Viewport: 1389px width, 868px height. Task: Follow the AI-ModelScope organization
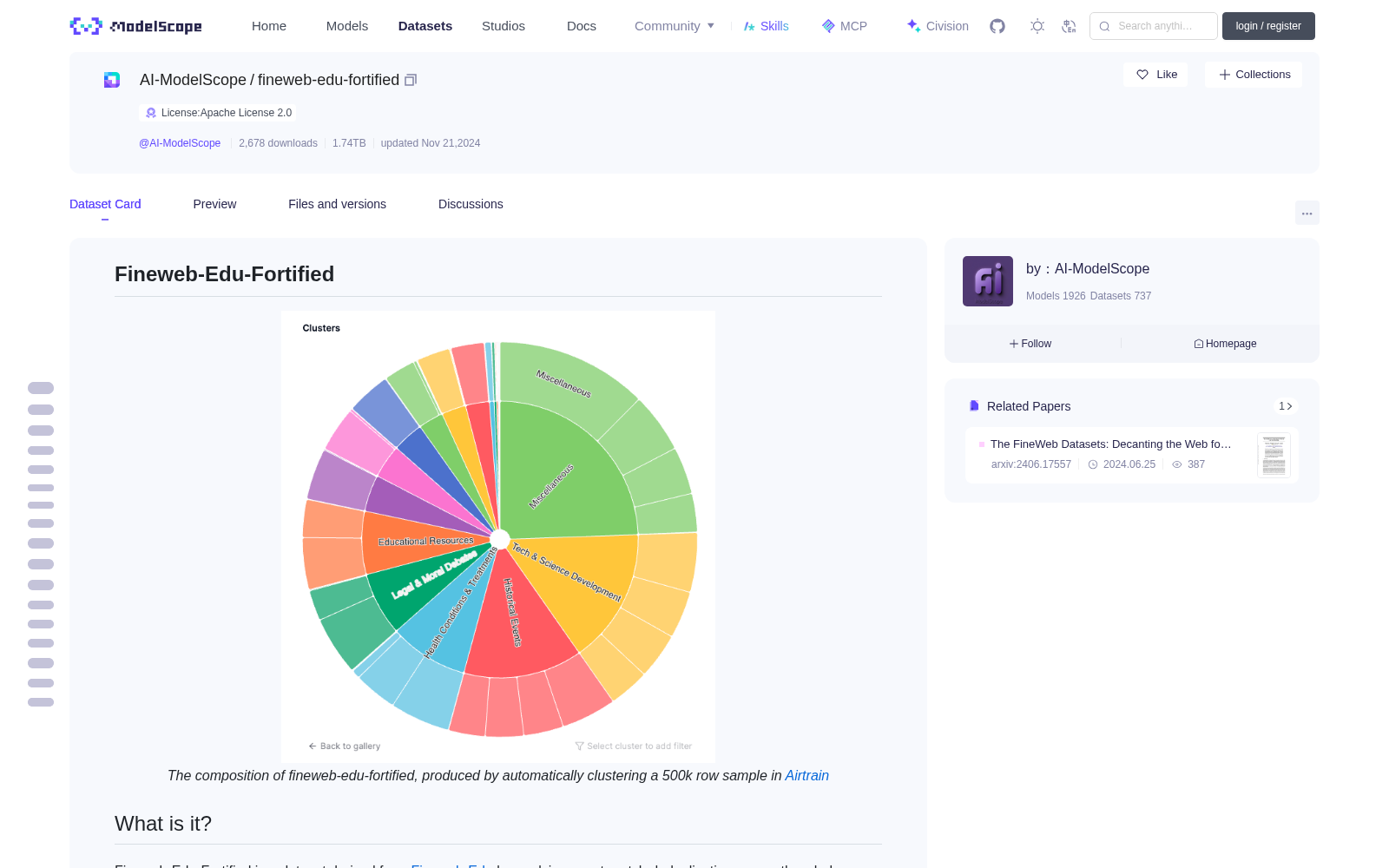click(x=1030, y=344)
